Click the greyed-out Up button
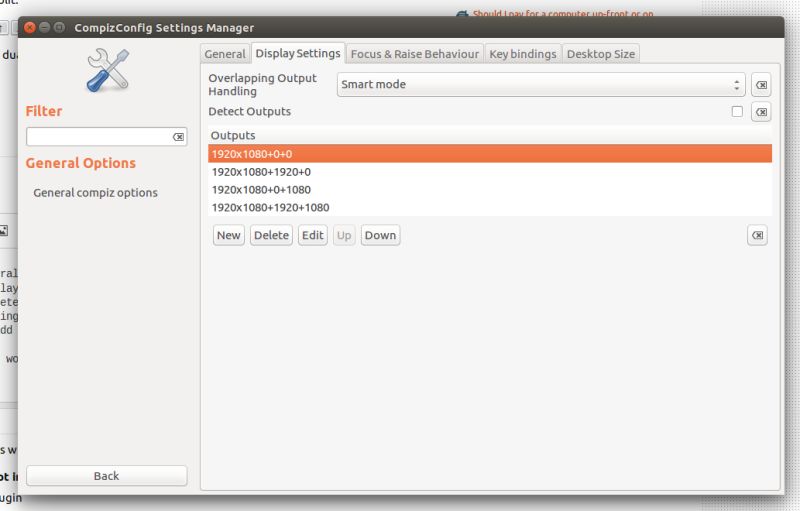Viewport: 800px width, 511px height. click(x=344, y=235)
